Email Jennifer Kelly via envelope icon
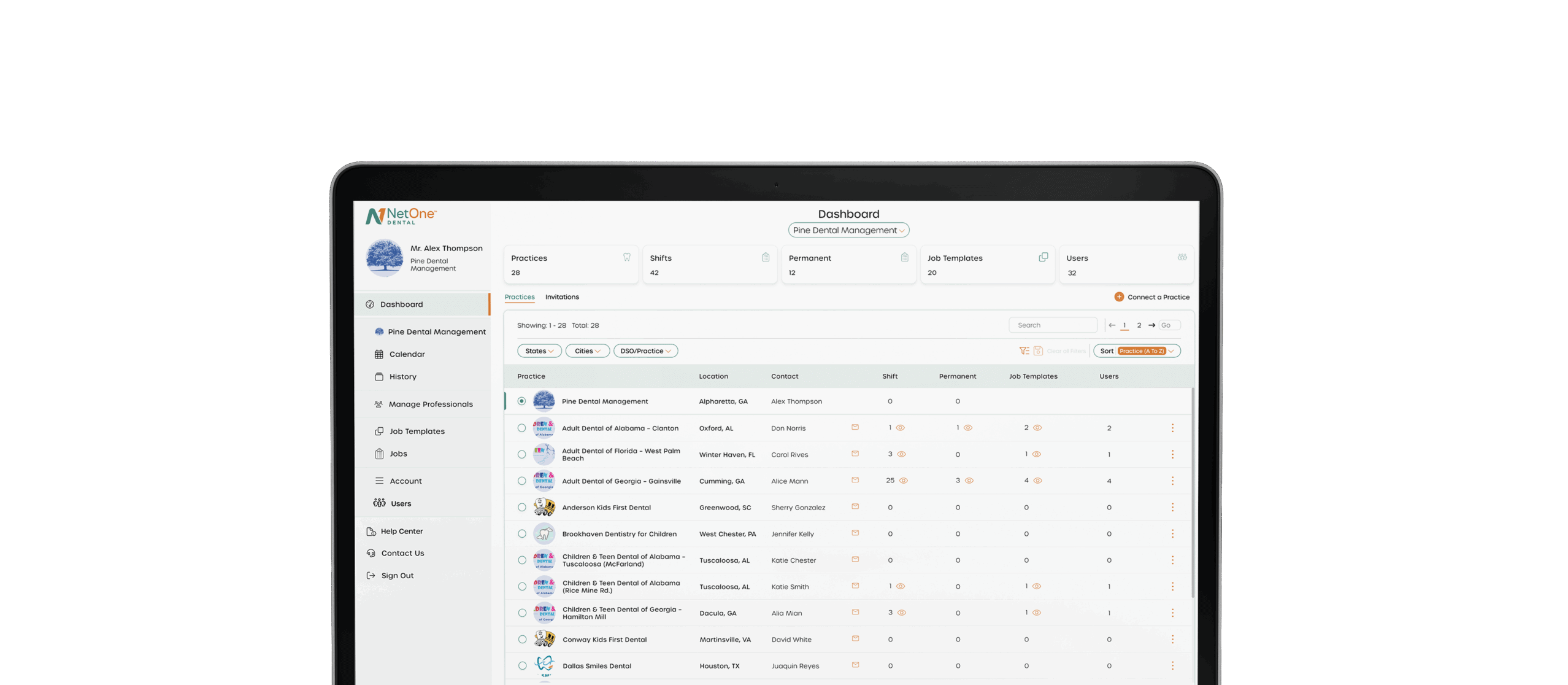Viewport: 1568px width, 685px height. (x=855, y=533)
